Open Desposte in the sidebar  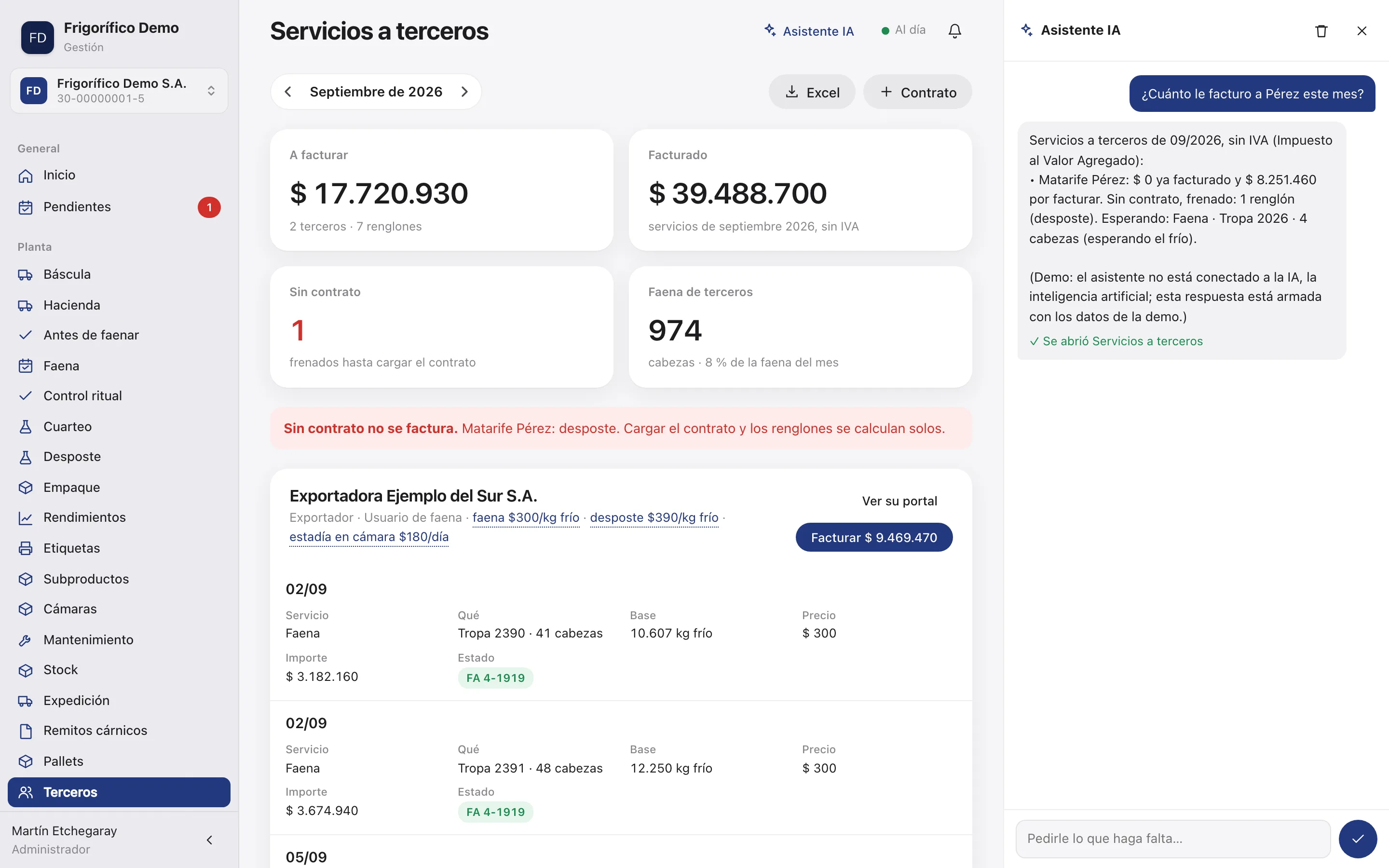click(x=119, y=457)
